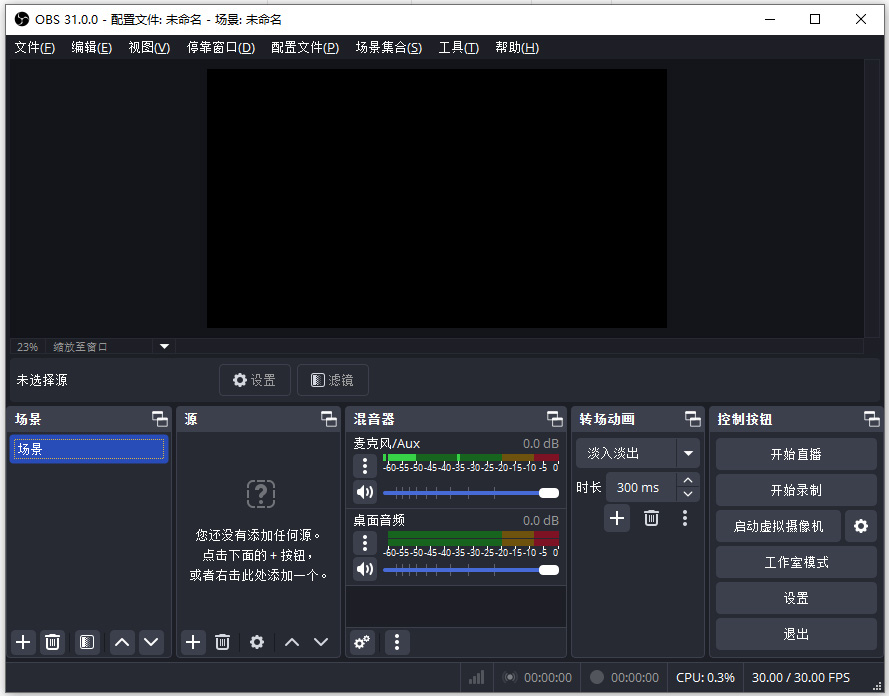Image resolution: width=889 pixels, height=696 pixels.
Task: Enable 工作室模式
Action: [x=795, y=562]
